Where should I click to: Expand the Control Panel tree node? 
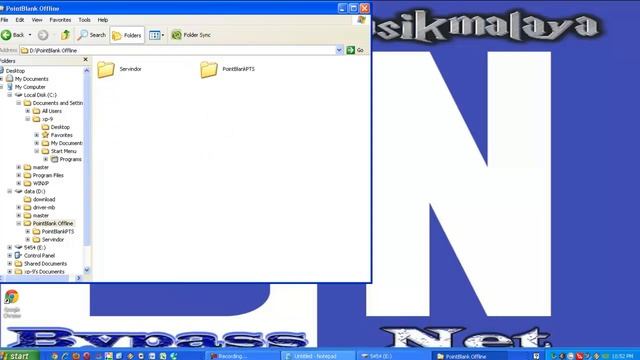[10, 256]
